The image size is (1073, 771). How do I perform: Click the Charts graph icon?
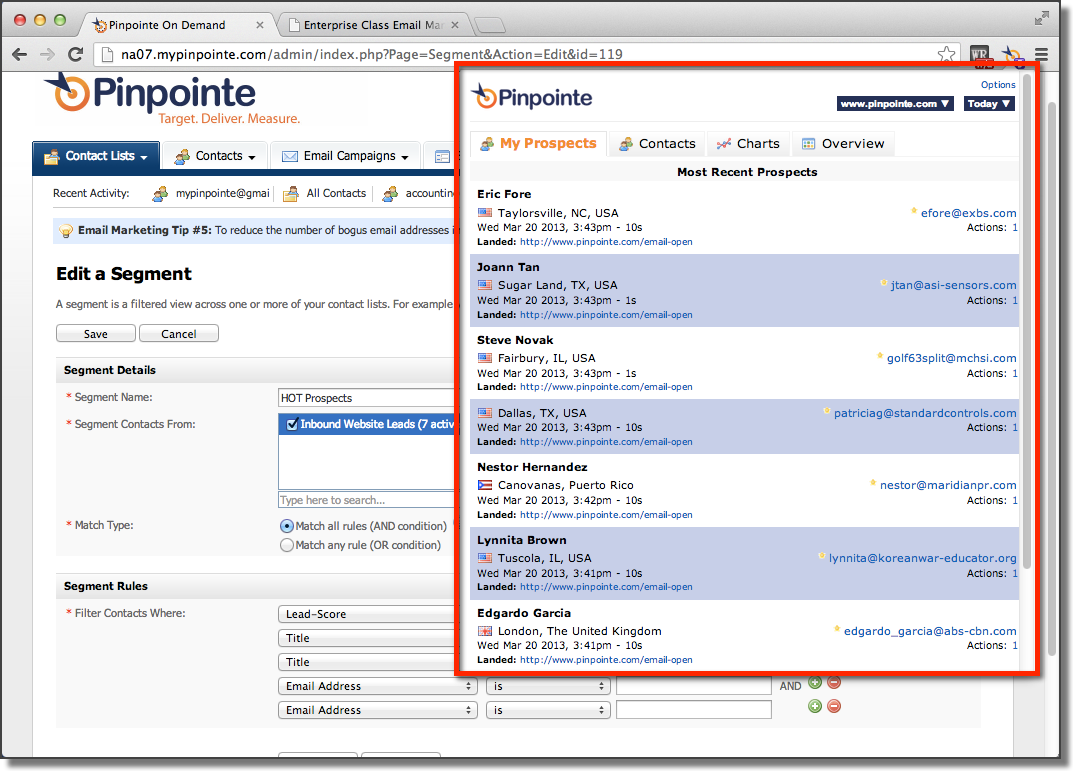tap(727, 143)
